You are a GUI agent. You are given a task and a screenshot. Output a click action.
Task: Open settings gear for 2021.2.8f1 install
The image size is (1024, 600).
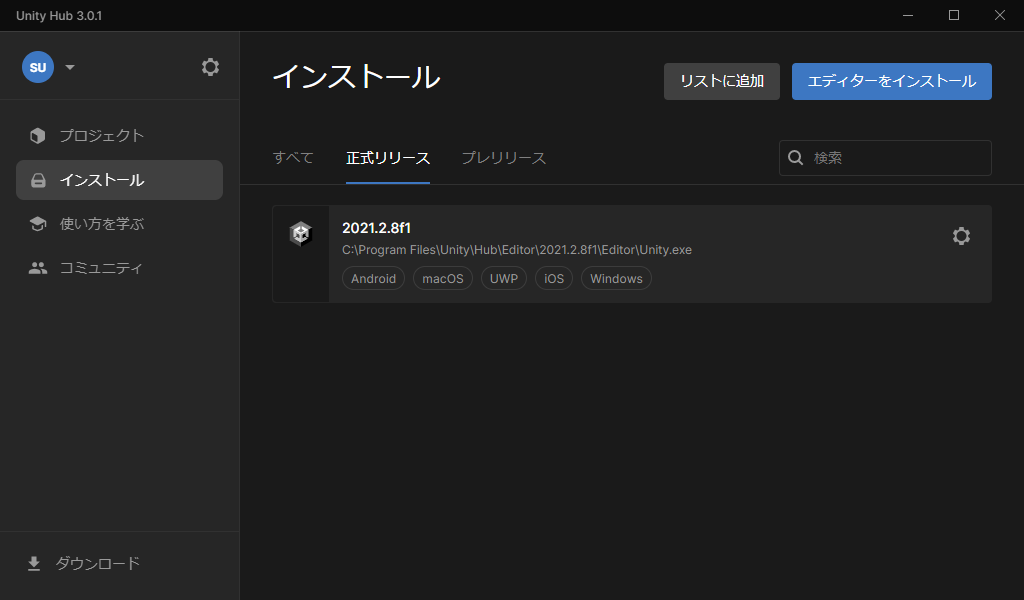961,236
